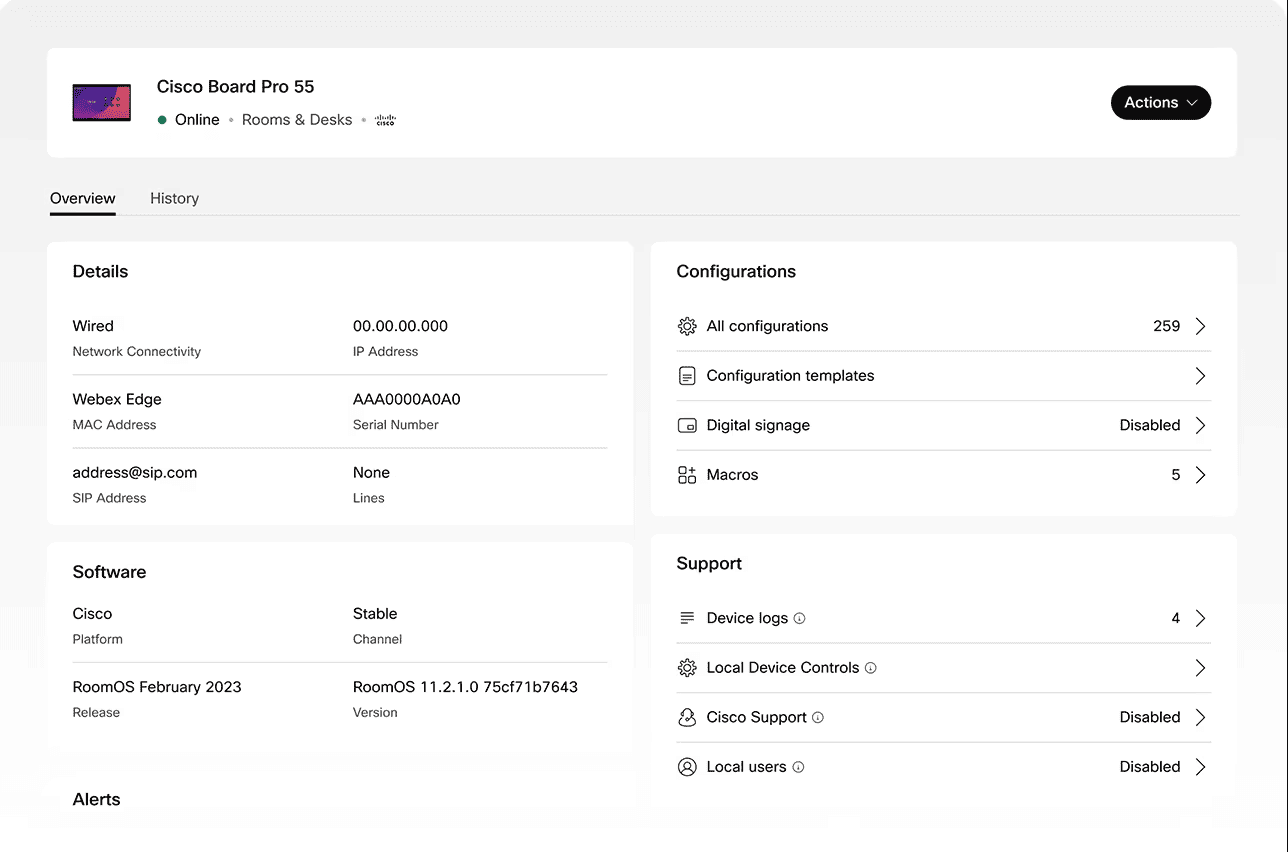Open Configuration templates via its chevron
The image size is (1288, 852).
coord(1201,376)
